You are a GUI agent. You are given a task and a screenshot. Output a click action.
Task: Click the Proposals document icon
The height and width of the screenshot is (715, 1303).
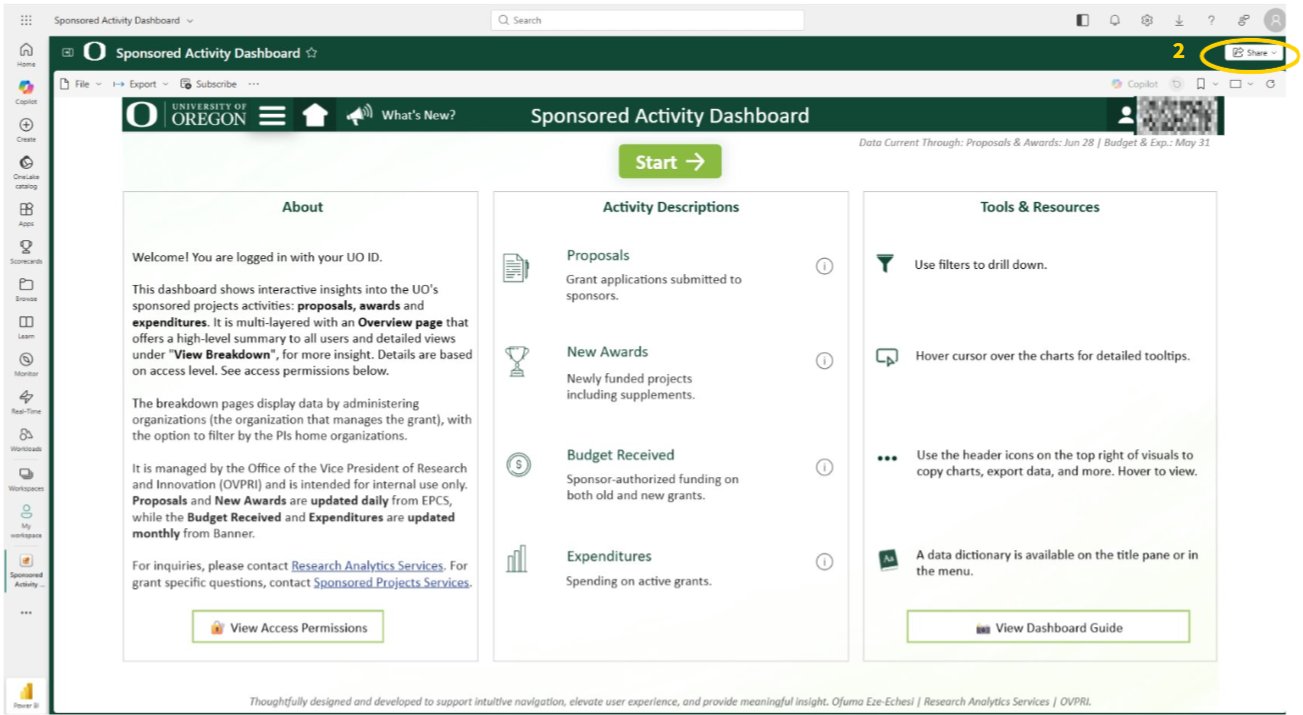pos(516,267)
